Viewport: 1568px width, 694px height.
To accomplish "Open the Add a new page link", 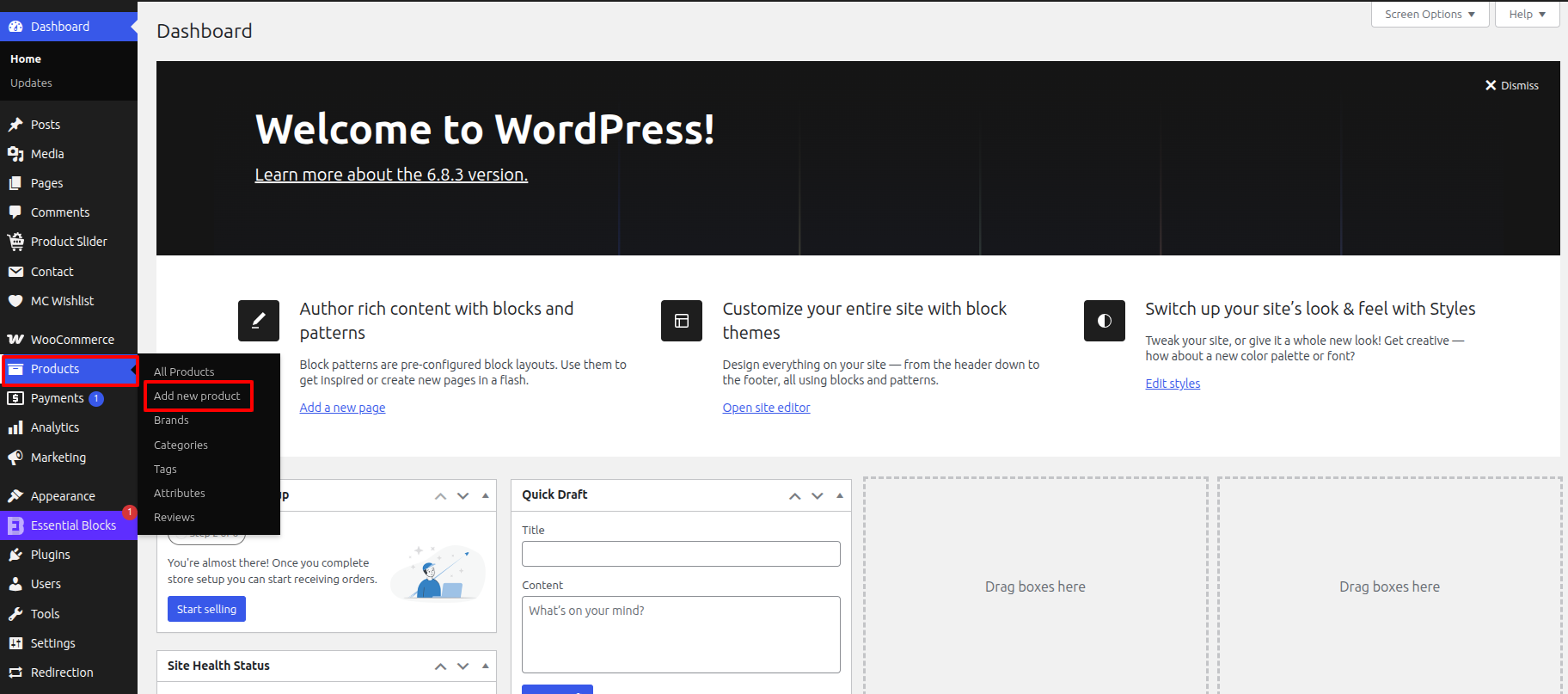I will [x=342, y=408].
